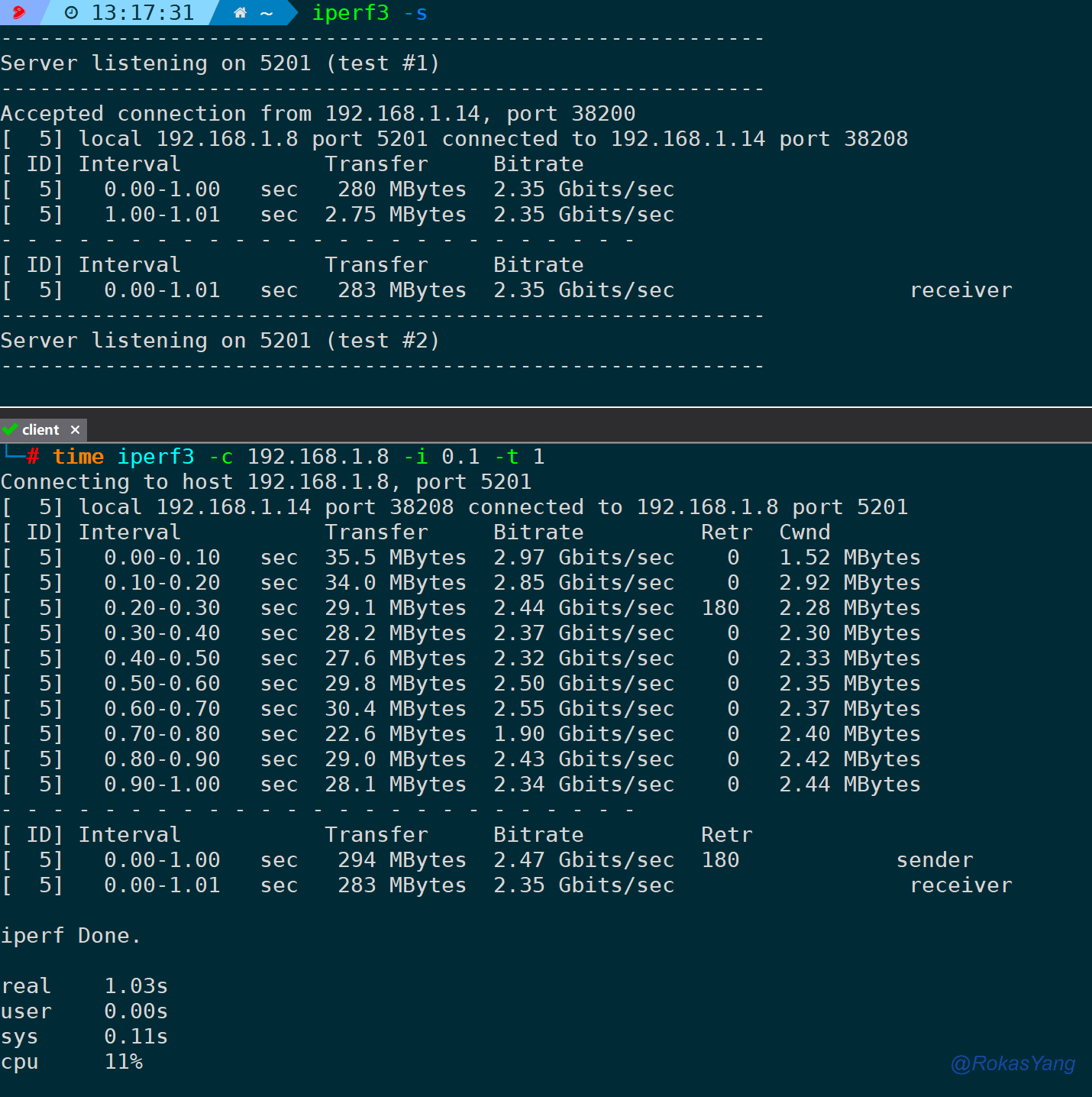Screen dimensions: 1092x1097
Task: Click the cpu 11% line
Action: tap(72, 1062)
